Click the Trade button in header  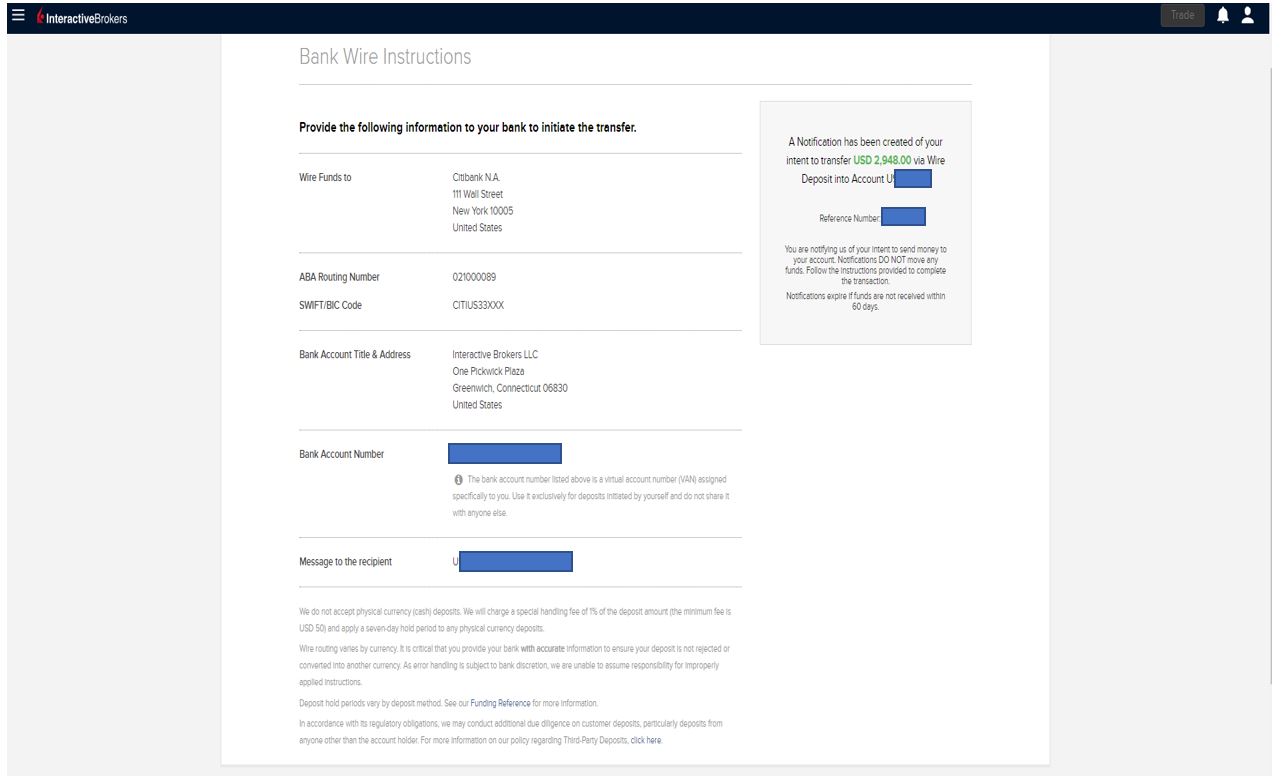pos(1183,16)
